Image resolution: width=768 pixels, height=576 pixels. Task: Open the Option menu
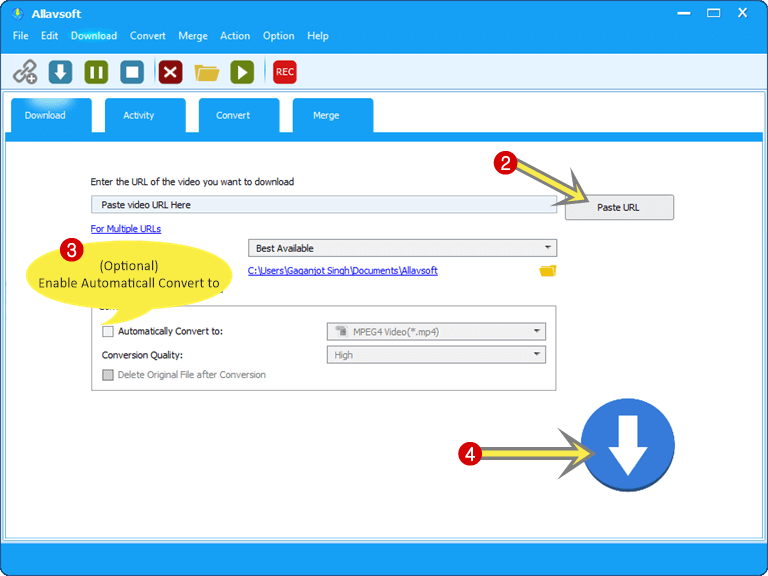[x=279, y=36]
